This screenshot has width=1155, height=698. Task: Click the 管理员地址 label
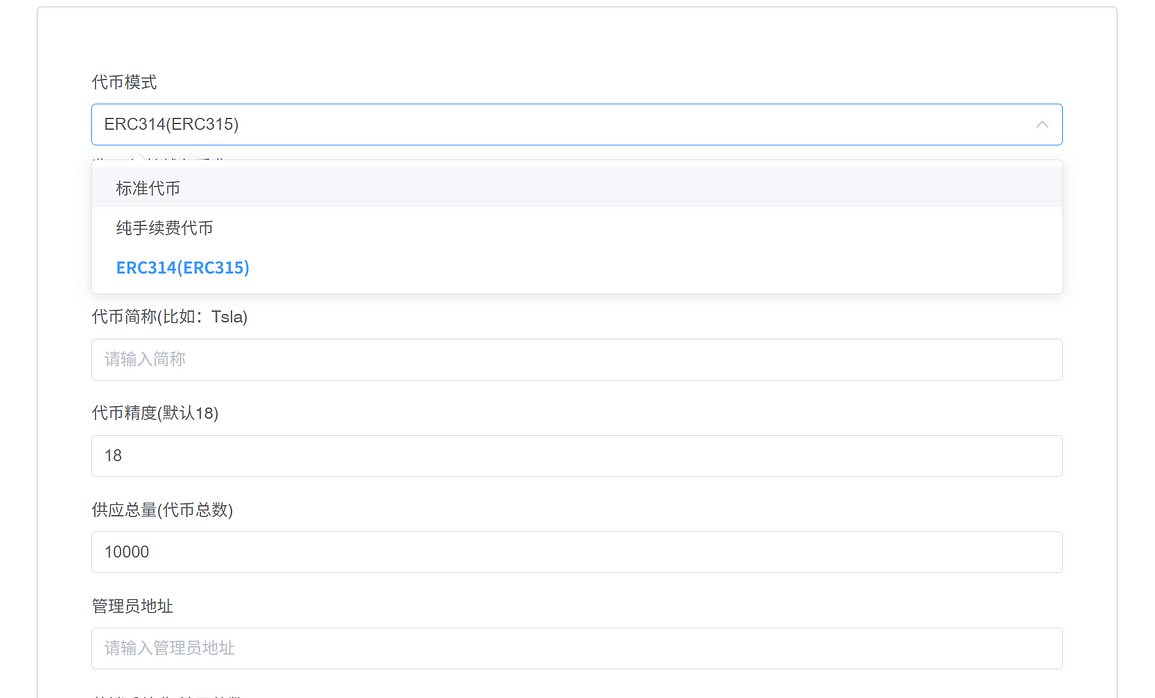(132, 606)
